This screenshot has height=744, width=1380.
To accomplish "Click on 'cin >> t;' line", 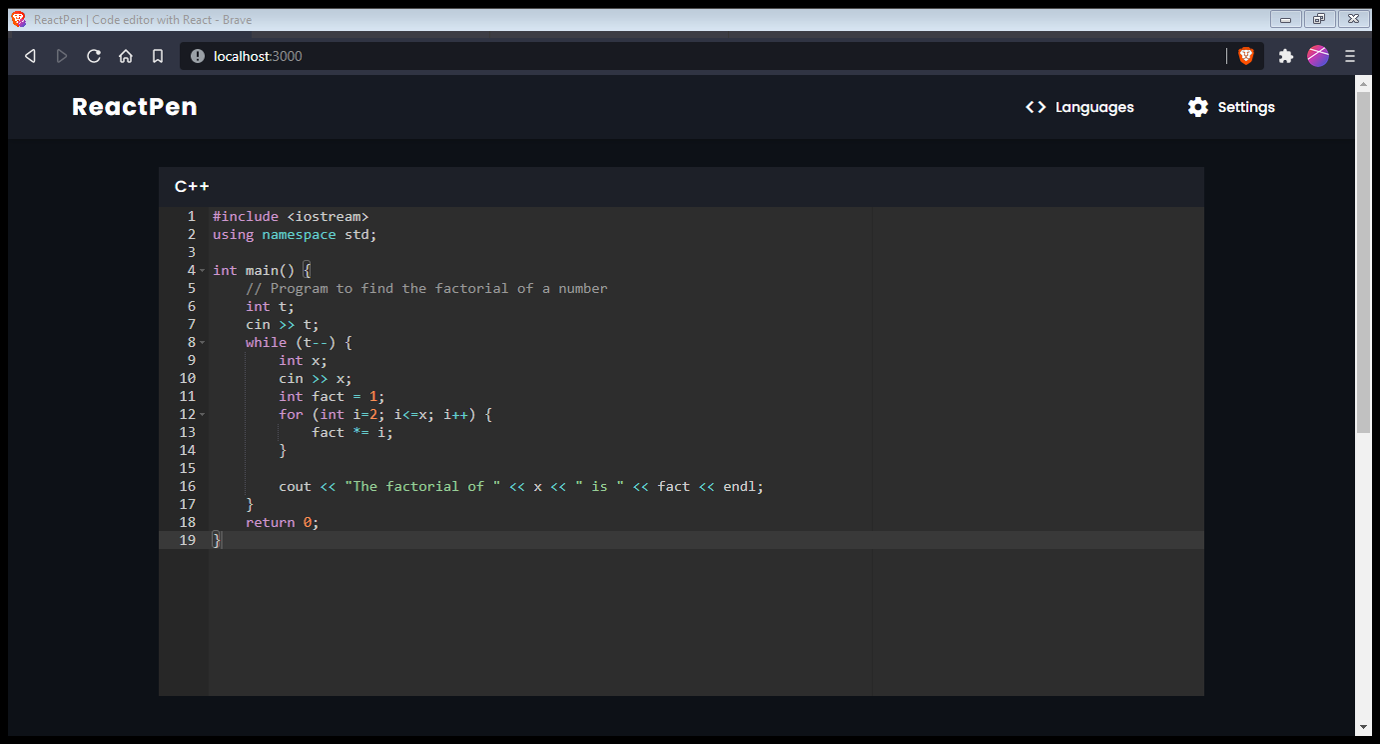I will pos(282,324).
